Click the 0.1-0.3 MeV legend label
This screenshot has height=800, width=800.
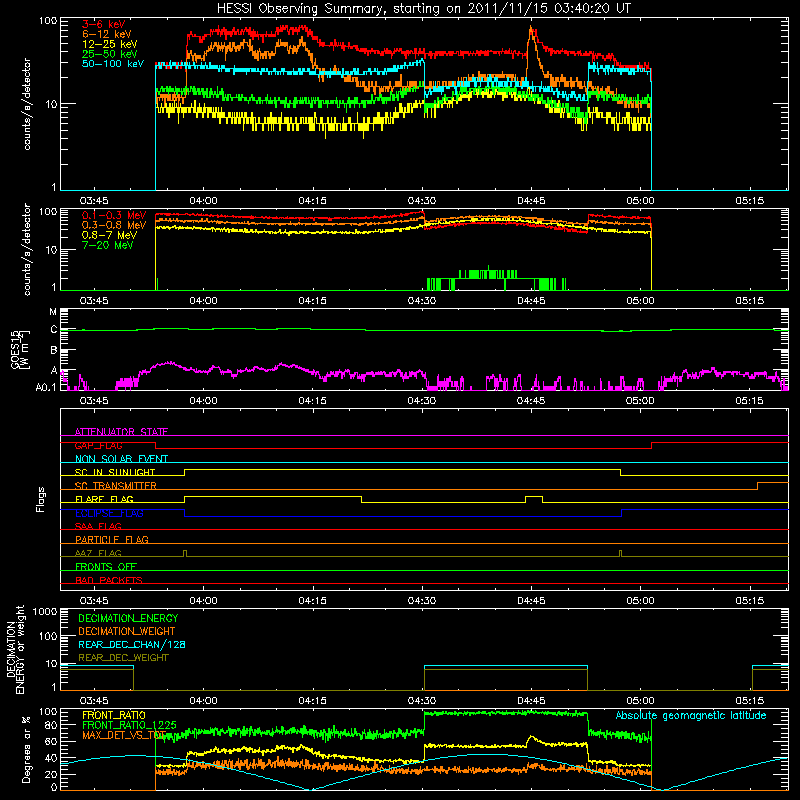[114, 216]
